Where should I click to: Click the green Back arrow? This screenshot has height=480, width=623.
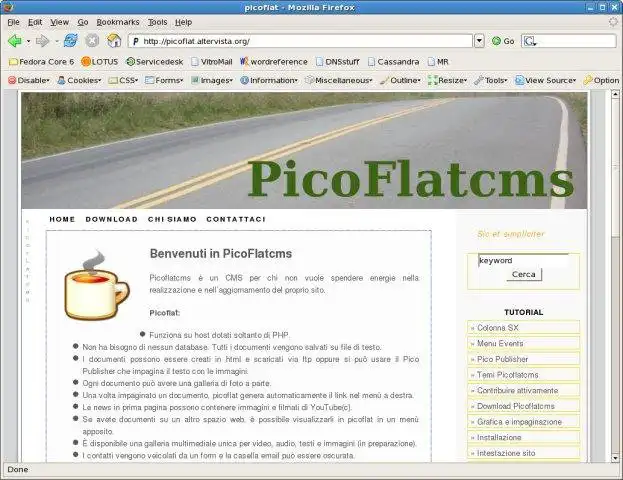click(15, 41)
